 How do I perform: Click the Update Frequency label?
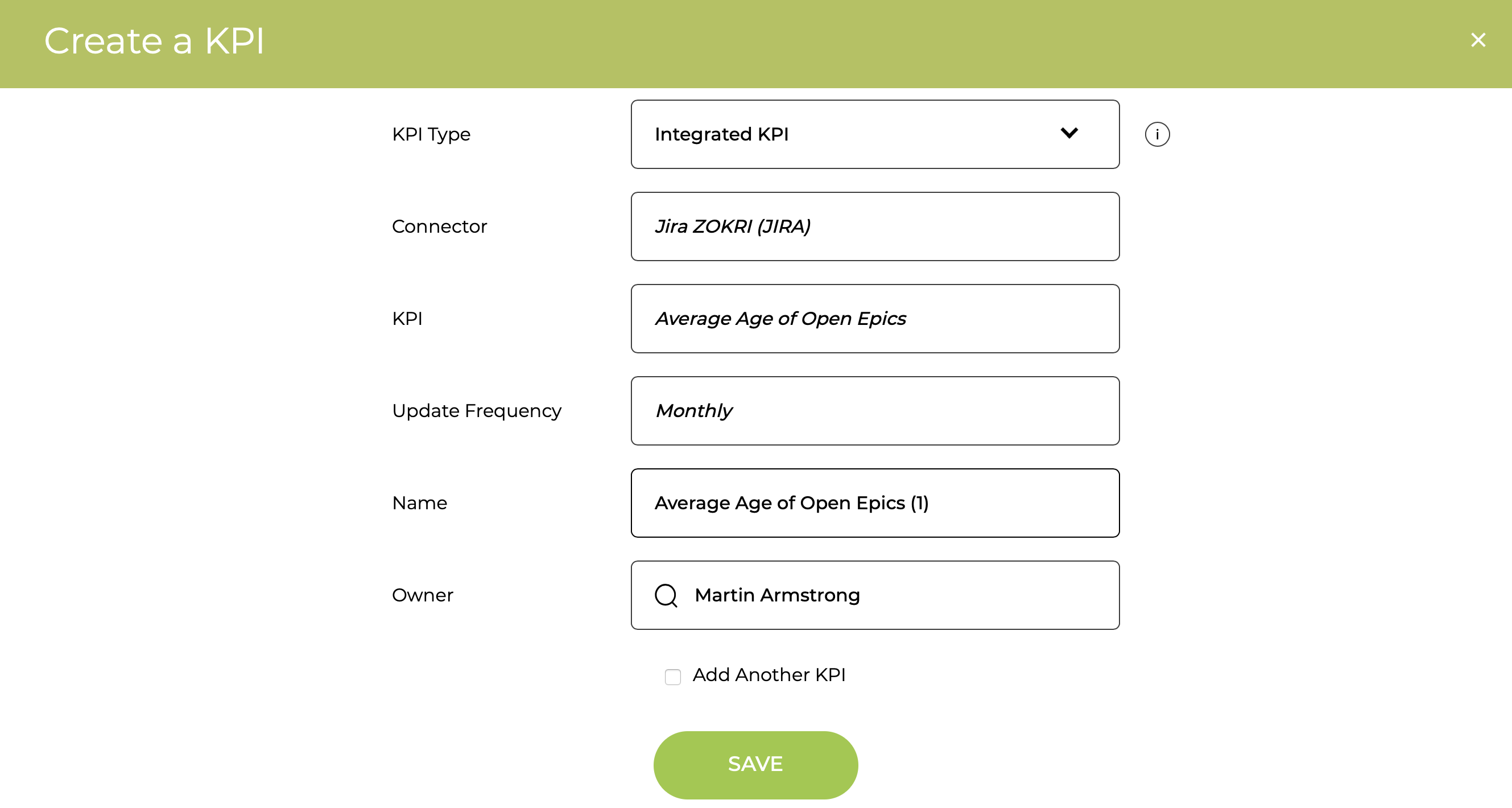(x=477, y=411)
